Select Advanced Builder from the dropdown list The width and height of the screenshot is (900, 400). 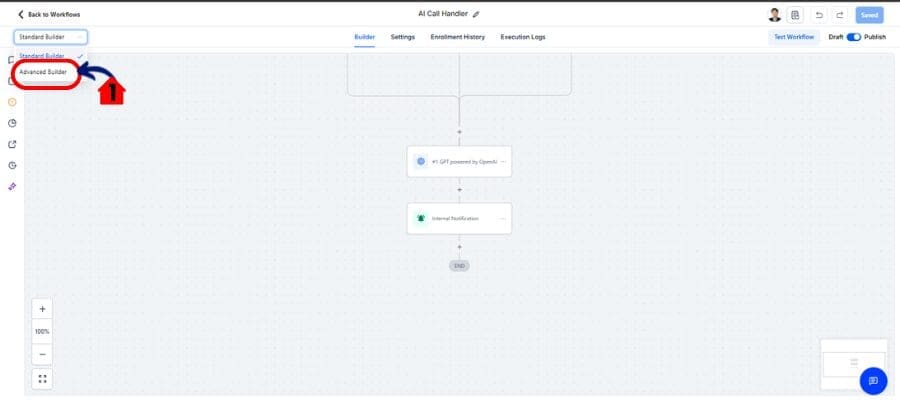point(43,72)
